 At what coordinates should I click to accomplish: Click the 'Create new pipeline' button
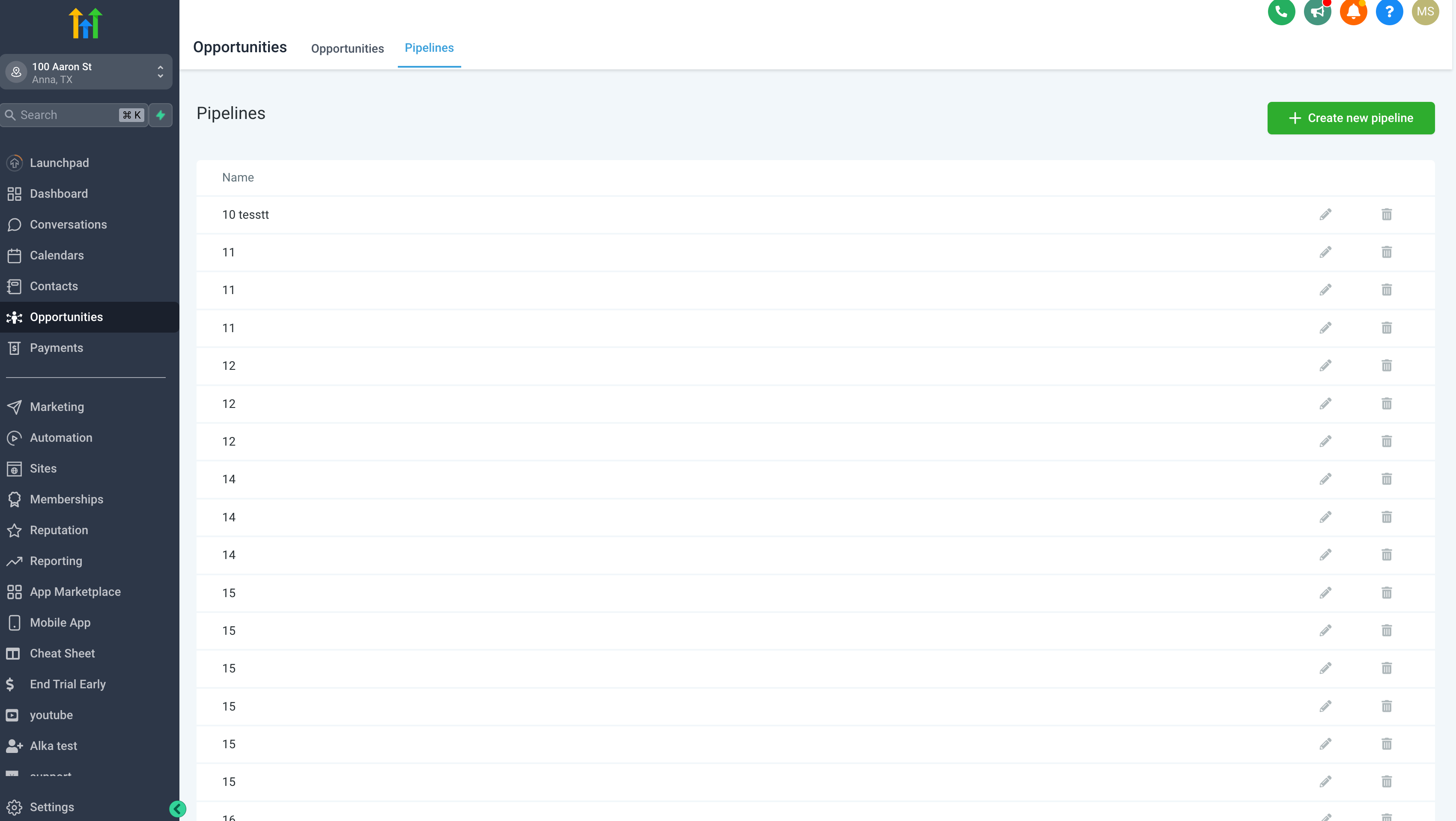(1350, 118)
